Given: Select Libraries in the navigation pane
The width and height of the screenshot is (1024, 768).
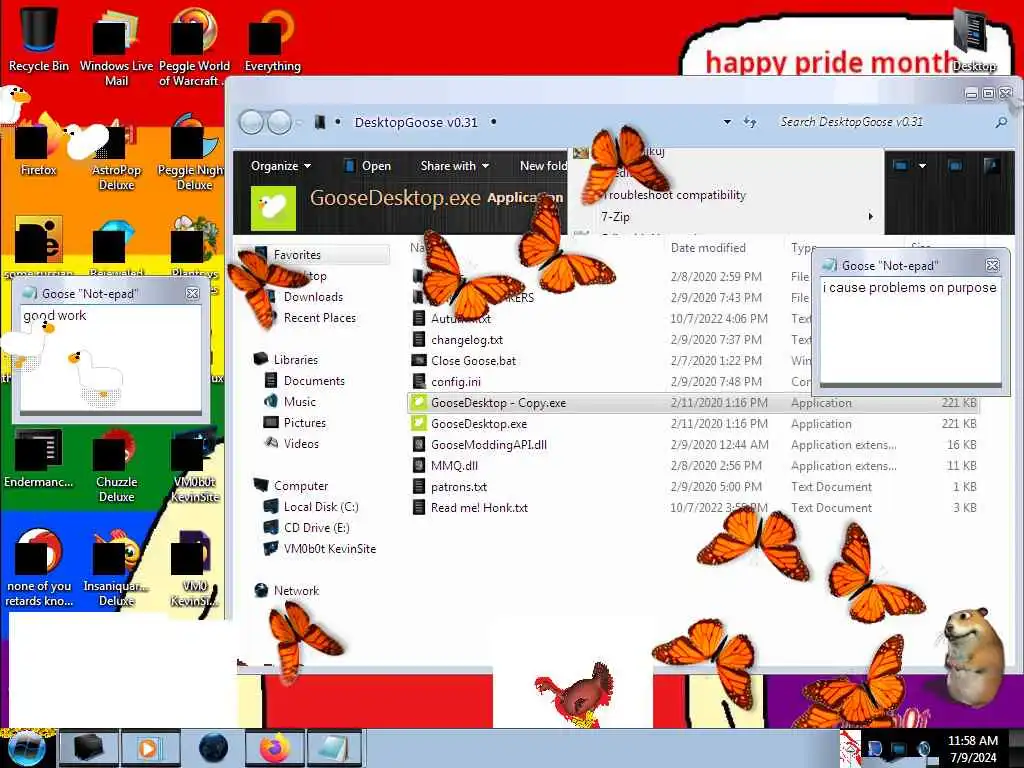Looking at the screenshot, I should 295,359.
